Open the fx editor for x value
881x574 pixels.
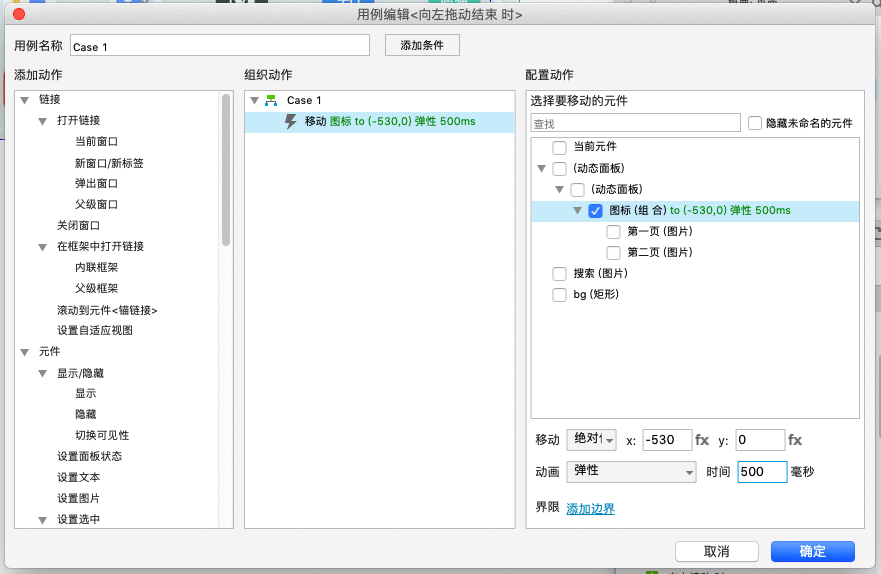point(702,440)
